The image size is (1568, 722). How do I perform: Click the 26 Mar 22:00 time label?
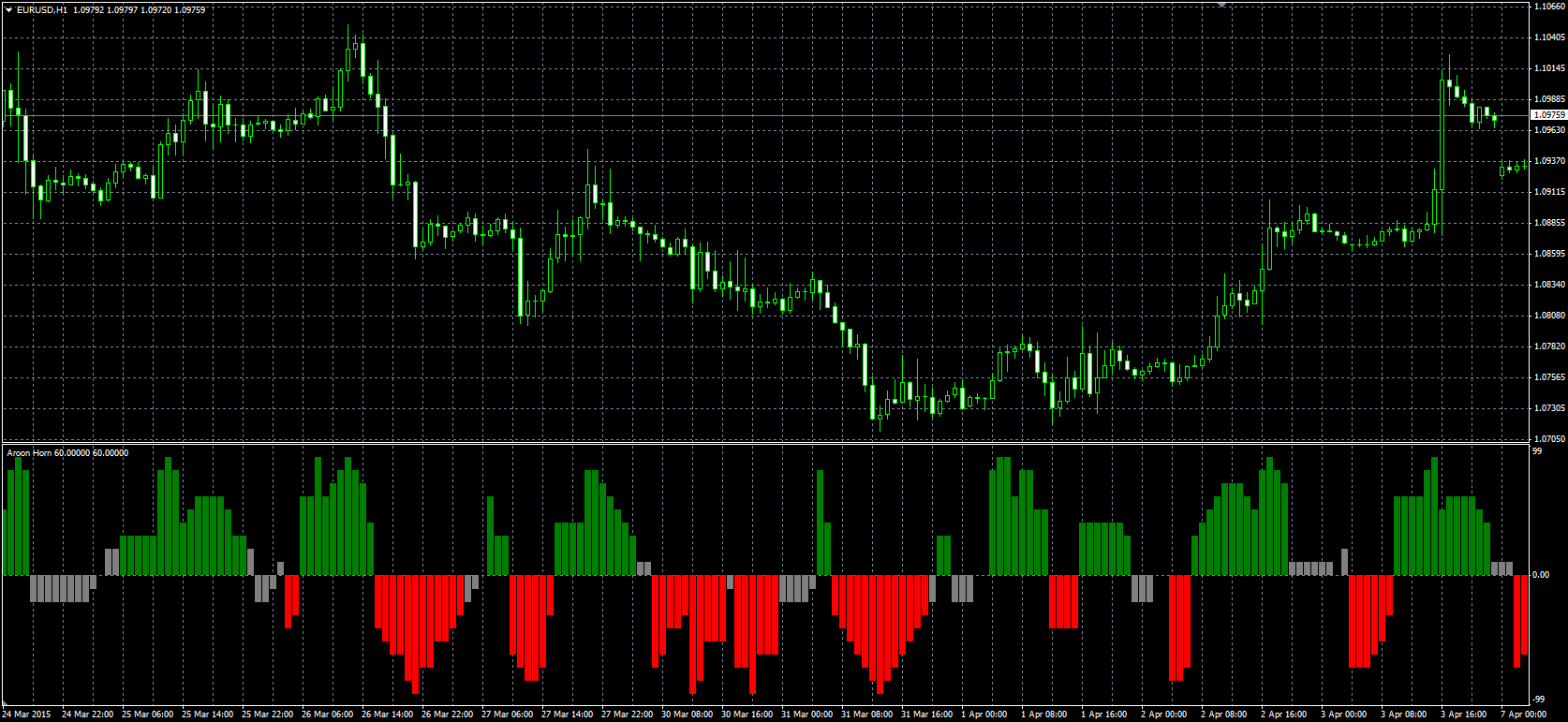point(448,715)
